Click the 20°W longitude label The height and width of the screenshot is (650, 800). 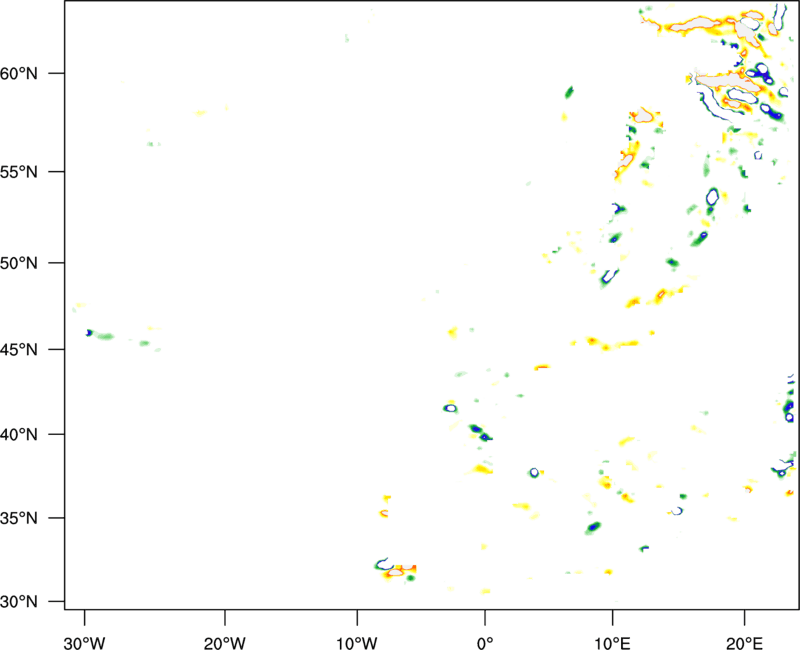pyautogui.click(x=225, y=643)
